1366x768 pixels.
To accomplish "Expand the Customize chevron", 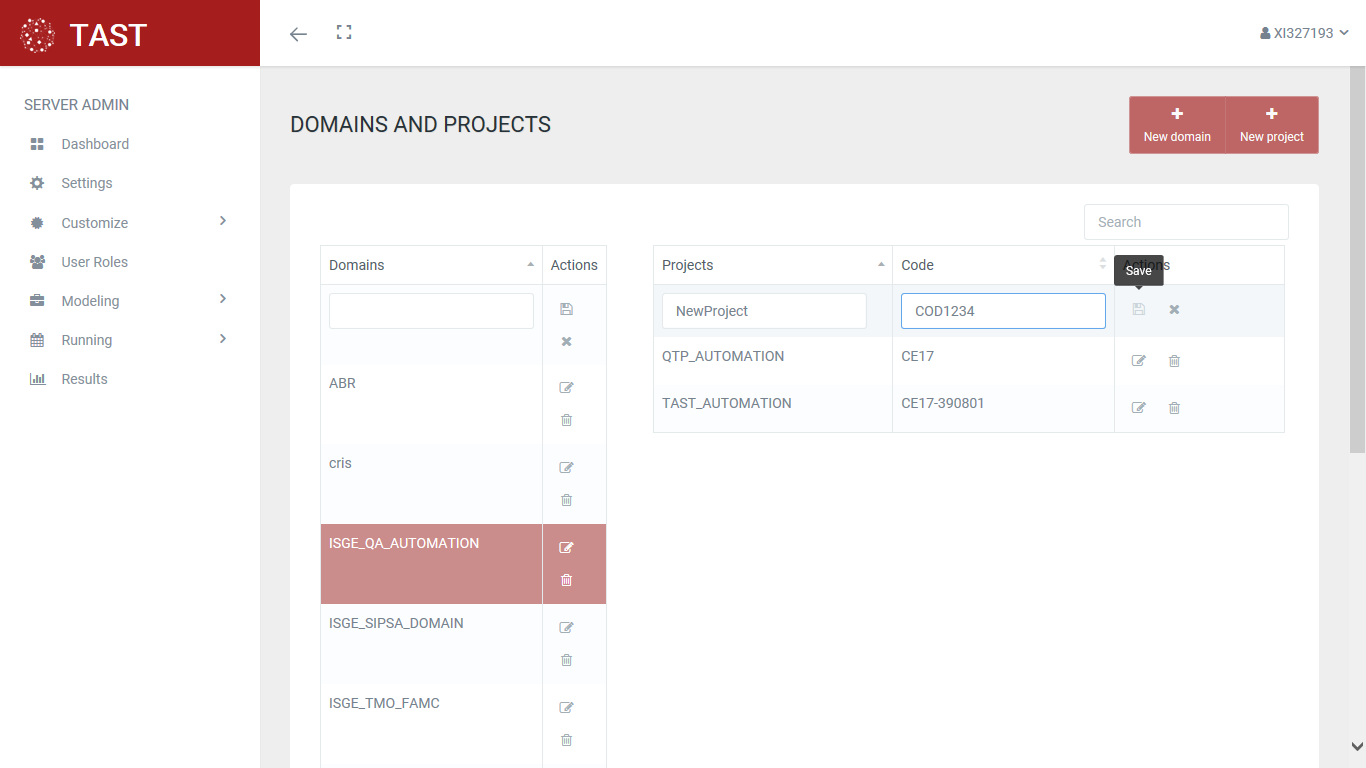I will click(223, 221).
